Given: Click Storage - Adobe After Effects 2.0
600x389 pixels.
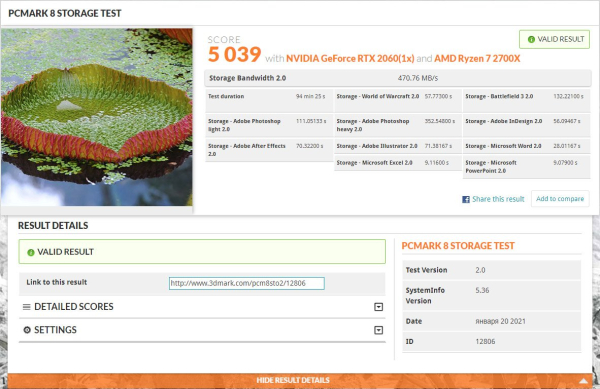Looking at the screenshot, I should [x=247, y=150].
